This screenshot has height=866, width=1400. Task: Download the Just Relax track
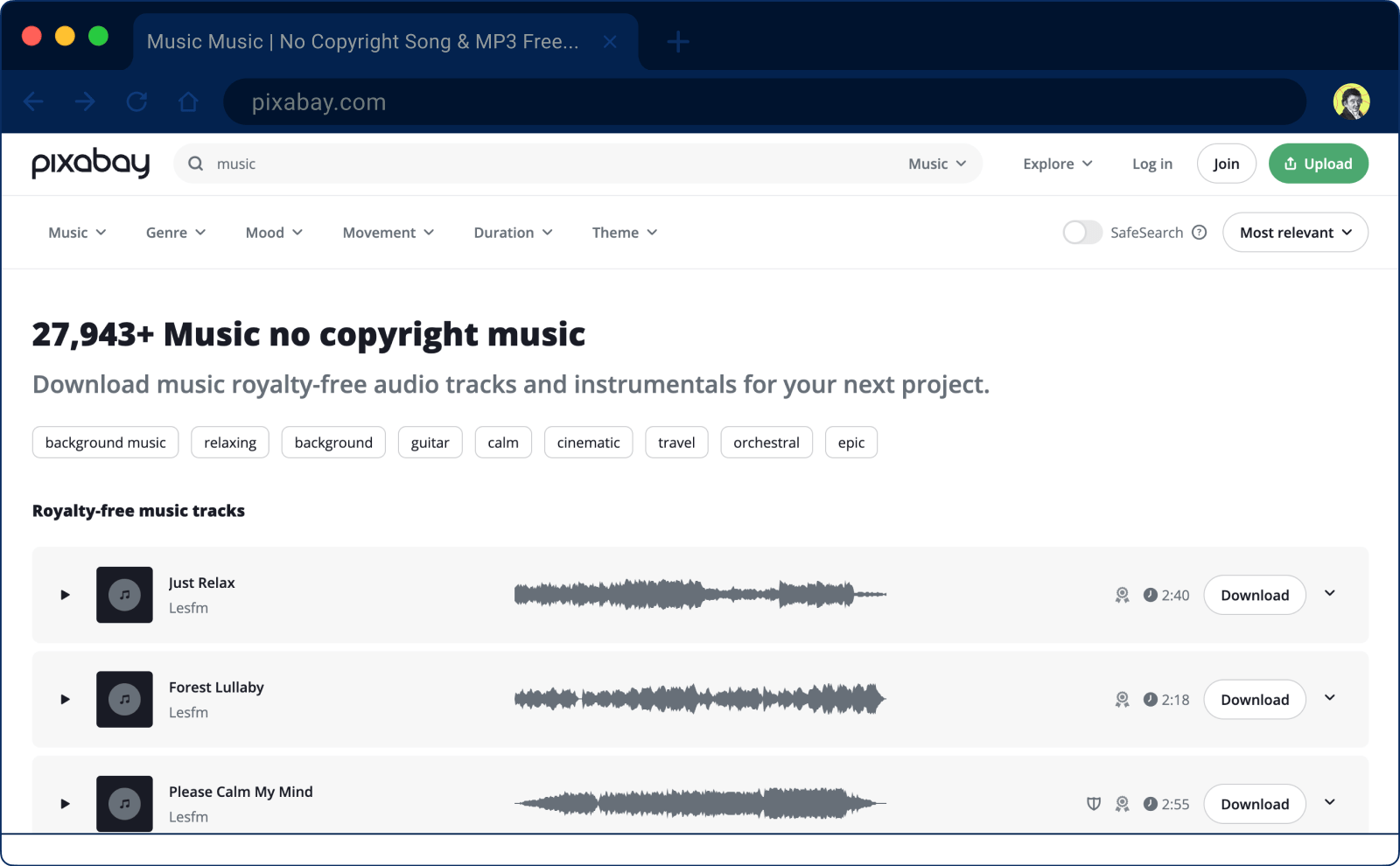[x=1254, y=595]
